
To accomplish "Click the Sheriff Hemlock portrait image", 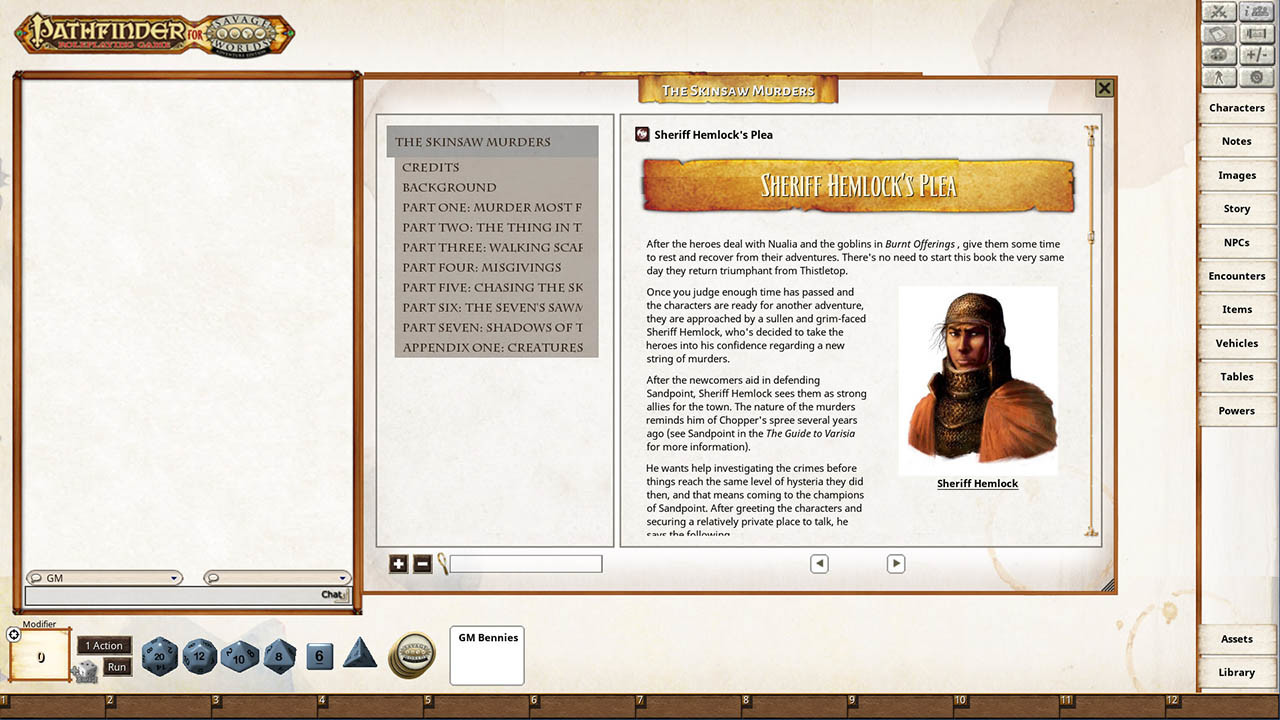I will pos(977,380).
